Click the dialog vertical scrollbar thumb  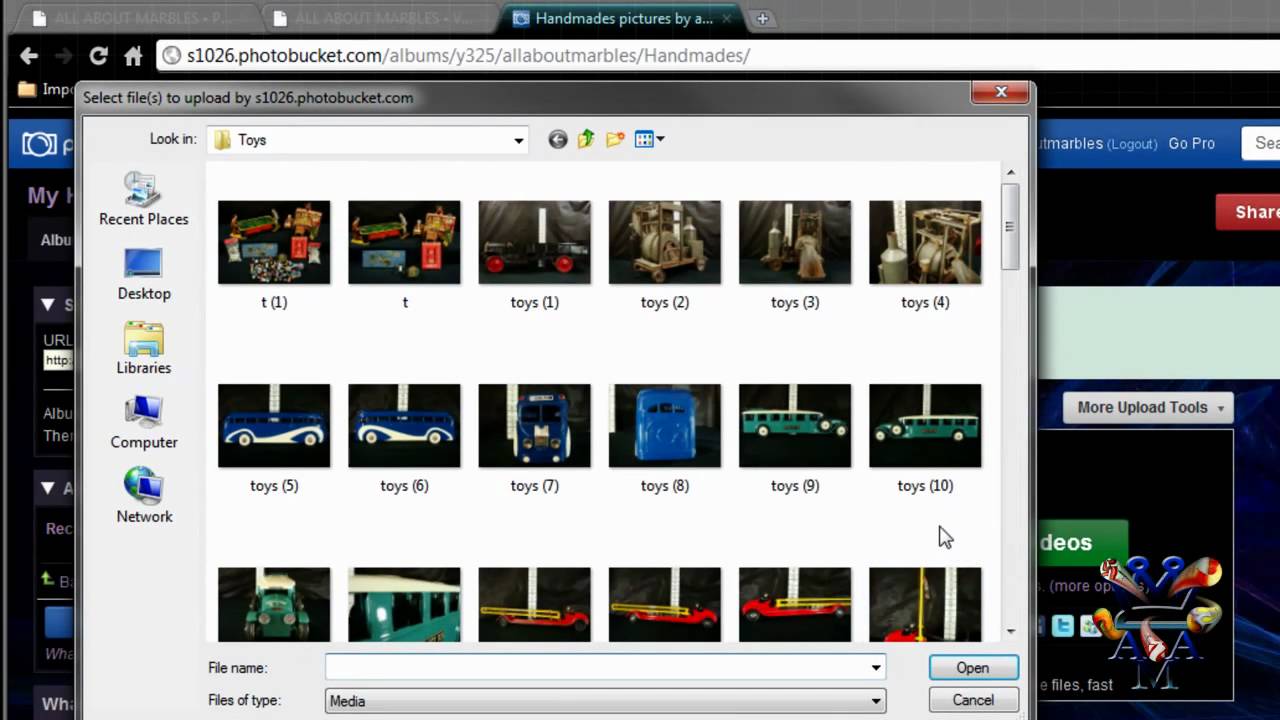pos(1010,226)
